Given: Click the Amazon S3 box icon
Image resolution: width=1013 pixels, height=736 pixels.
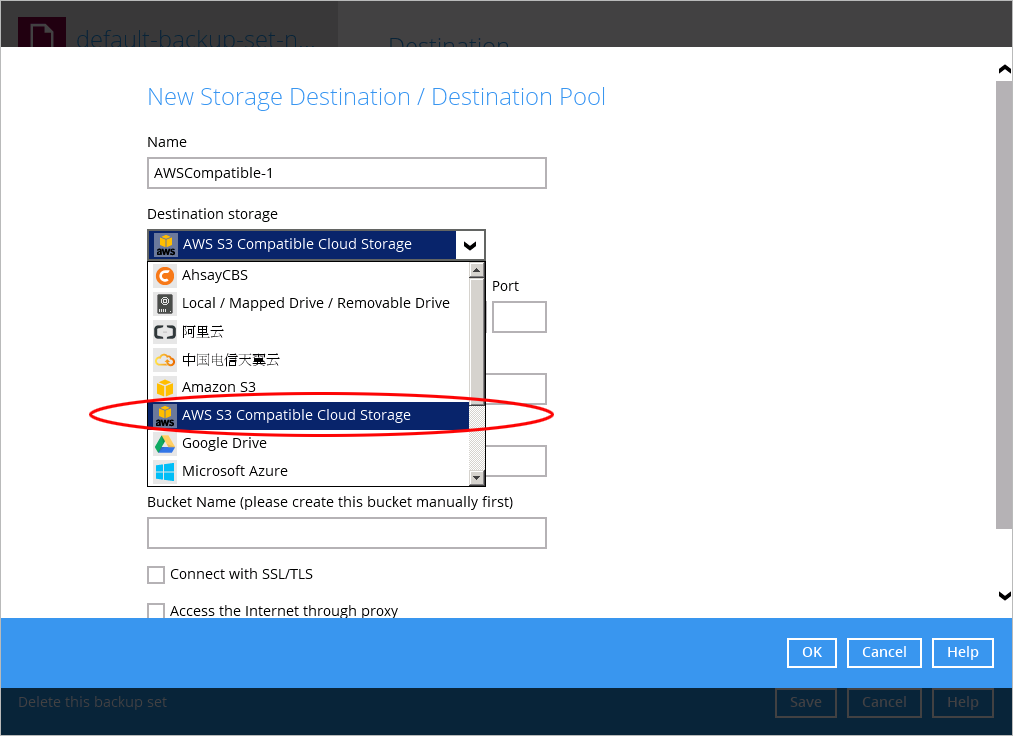Looking at the screenshot, I should click(165, 387).
